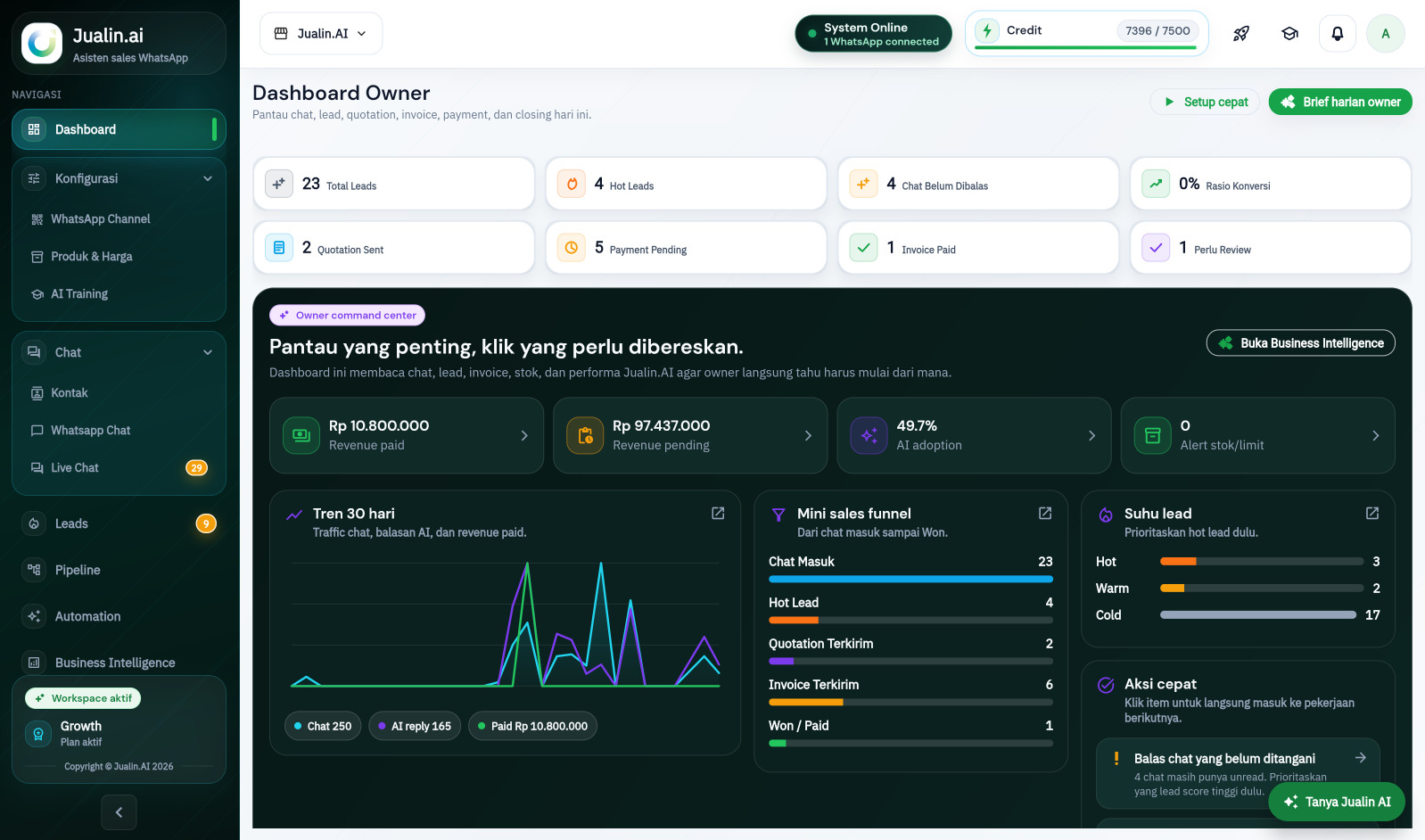Click the Chat Masuk funnel bar
Screen dimensions: 1425x840
click(910, 580)
